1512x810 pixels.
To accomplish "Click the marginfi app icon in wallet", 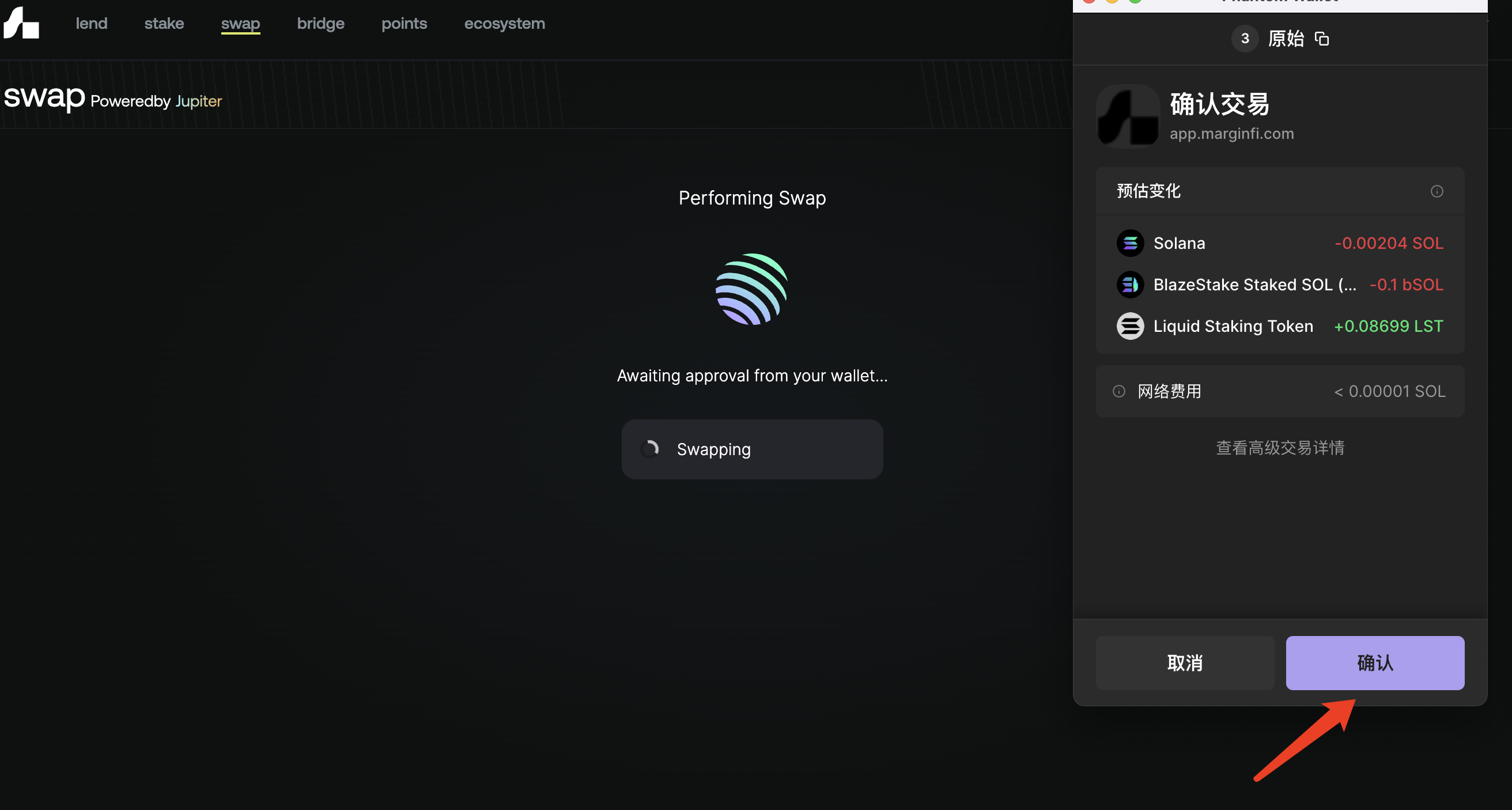I will click(x=1128, y=116).
